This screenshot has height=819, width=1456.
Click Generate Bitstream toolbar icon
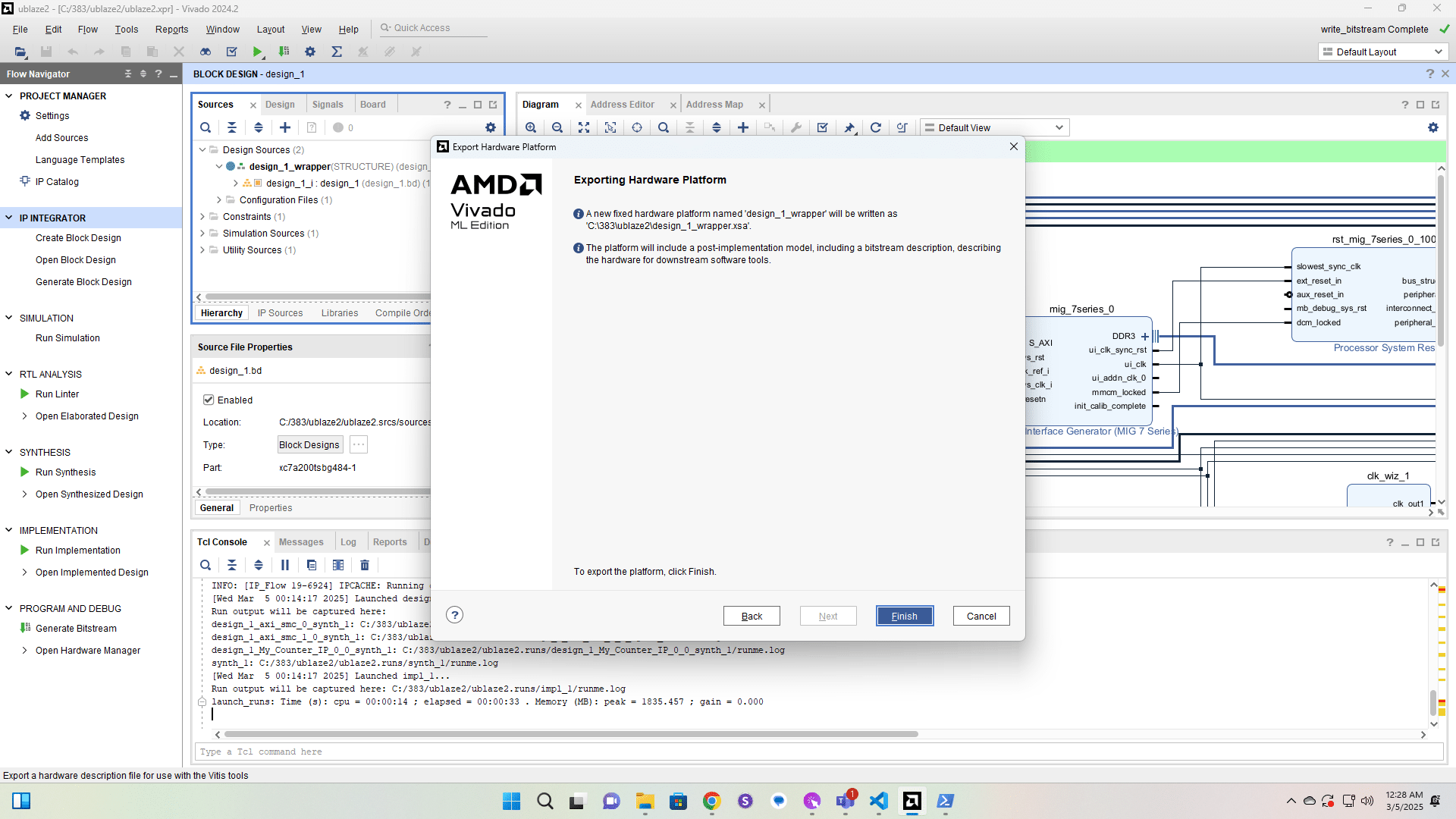coord(284,52)
